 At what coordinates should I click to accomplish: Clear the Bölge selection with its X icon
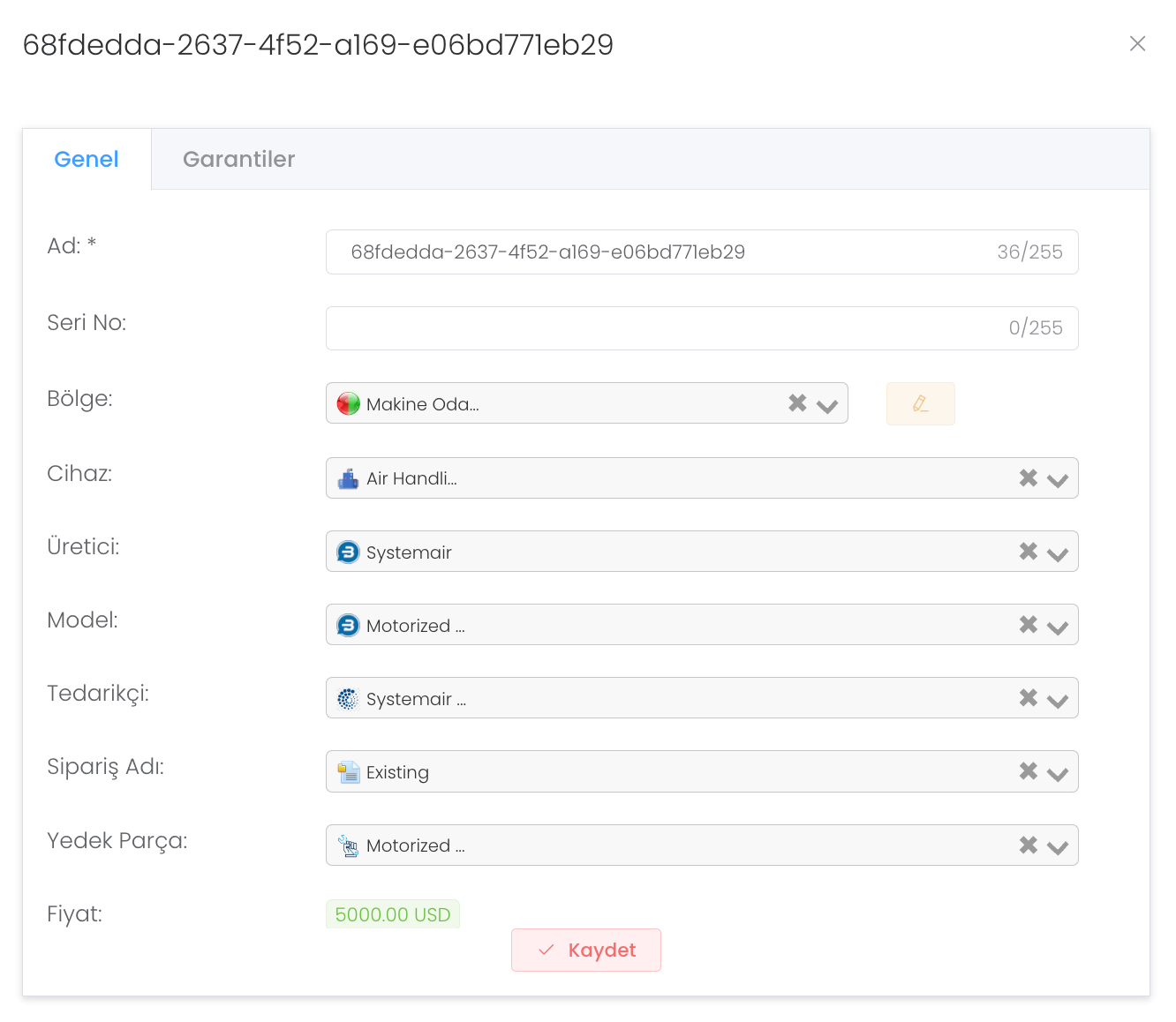[797, 403]
